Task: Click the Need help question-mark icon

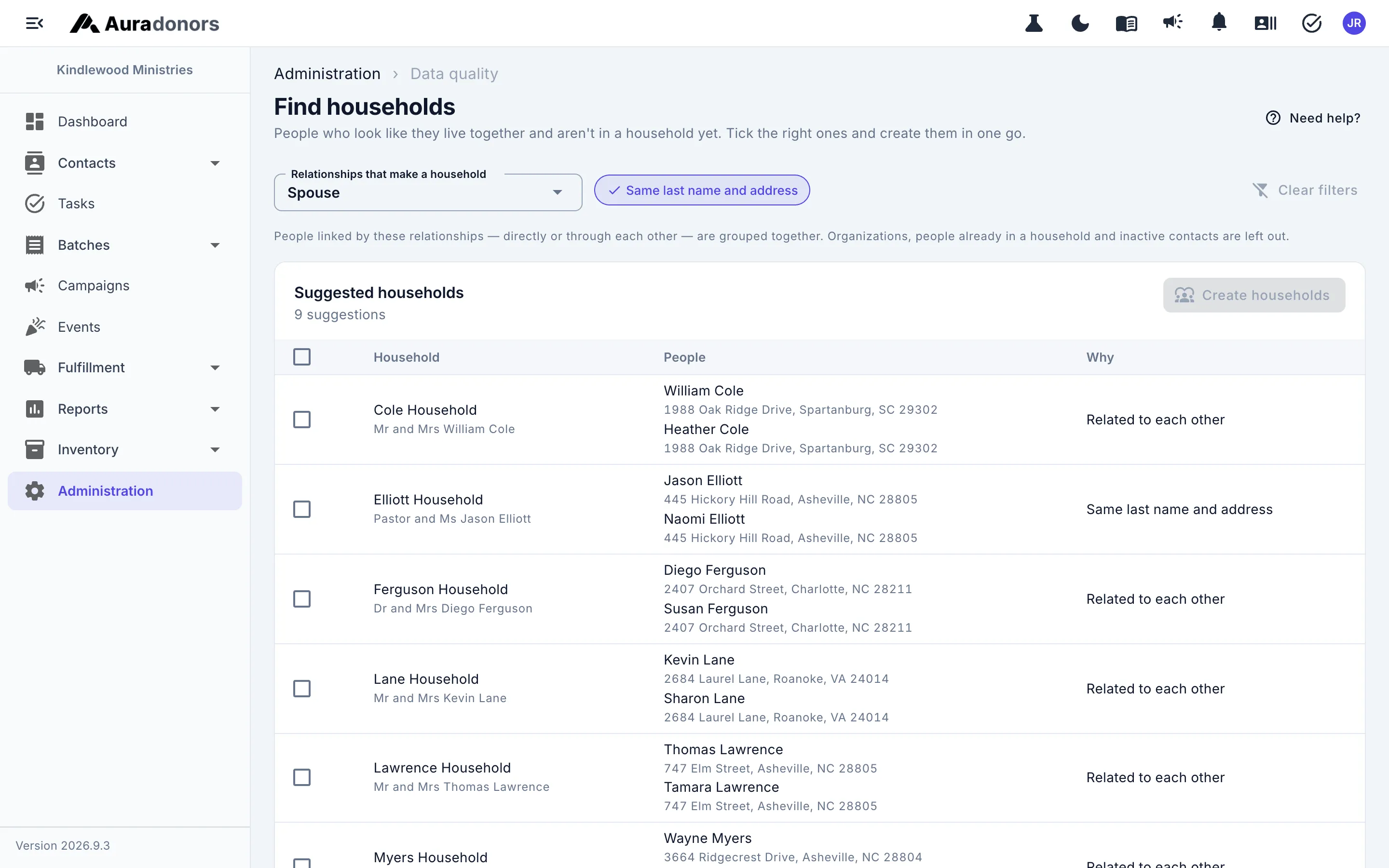Action: [x=1273, y=118]
